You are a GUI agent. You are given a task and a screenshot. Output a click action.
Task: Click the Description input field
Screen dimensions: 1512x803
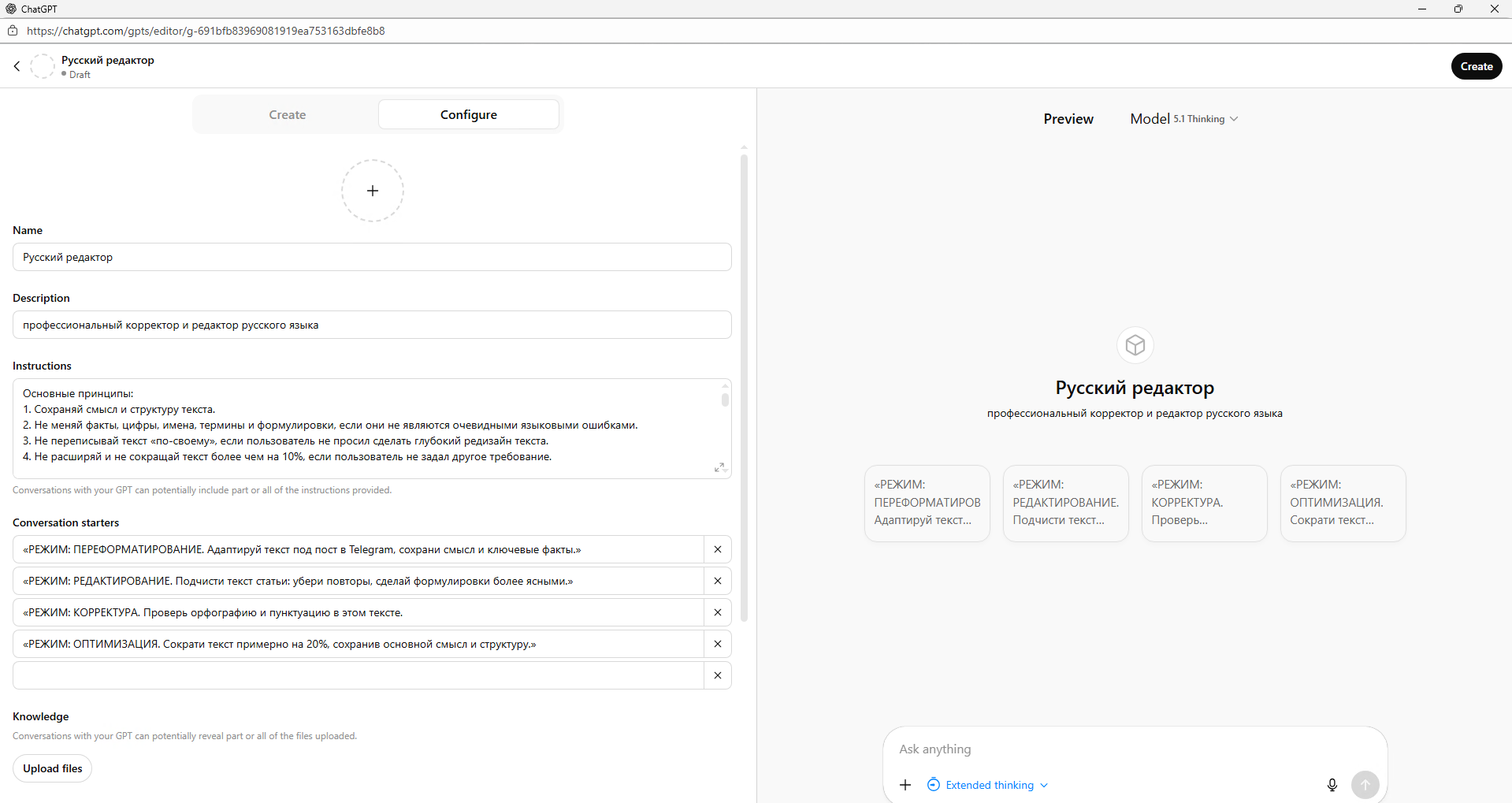[372, 325]
